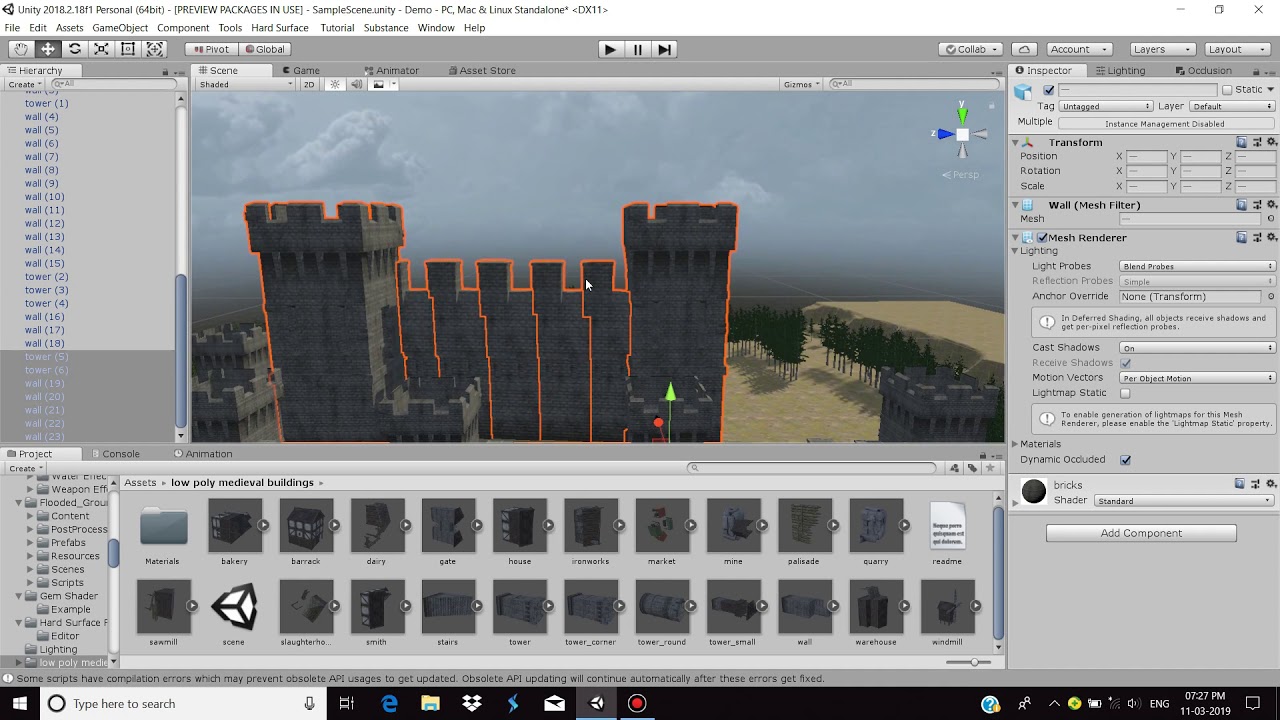
Task: Toggle Receive Shadows checkbox
Action: pyautogui.click(x=1126, y=363)
